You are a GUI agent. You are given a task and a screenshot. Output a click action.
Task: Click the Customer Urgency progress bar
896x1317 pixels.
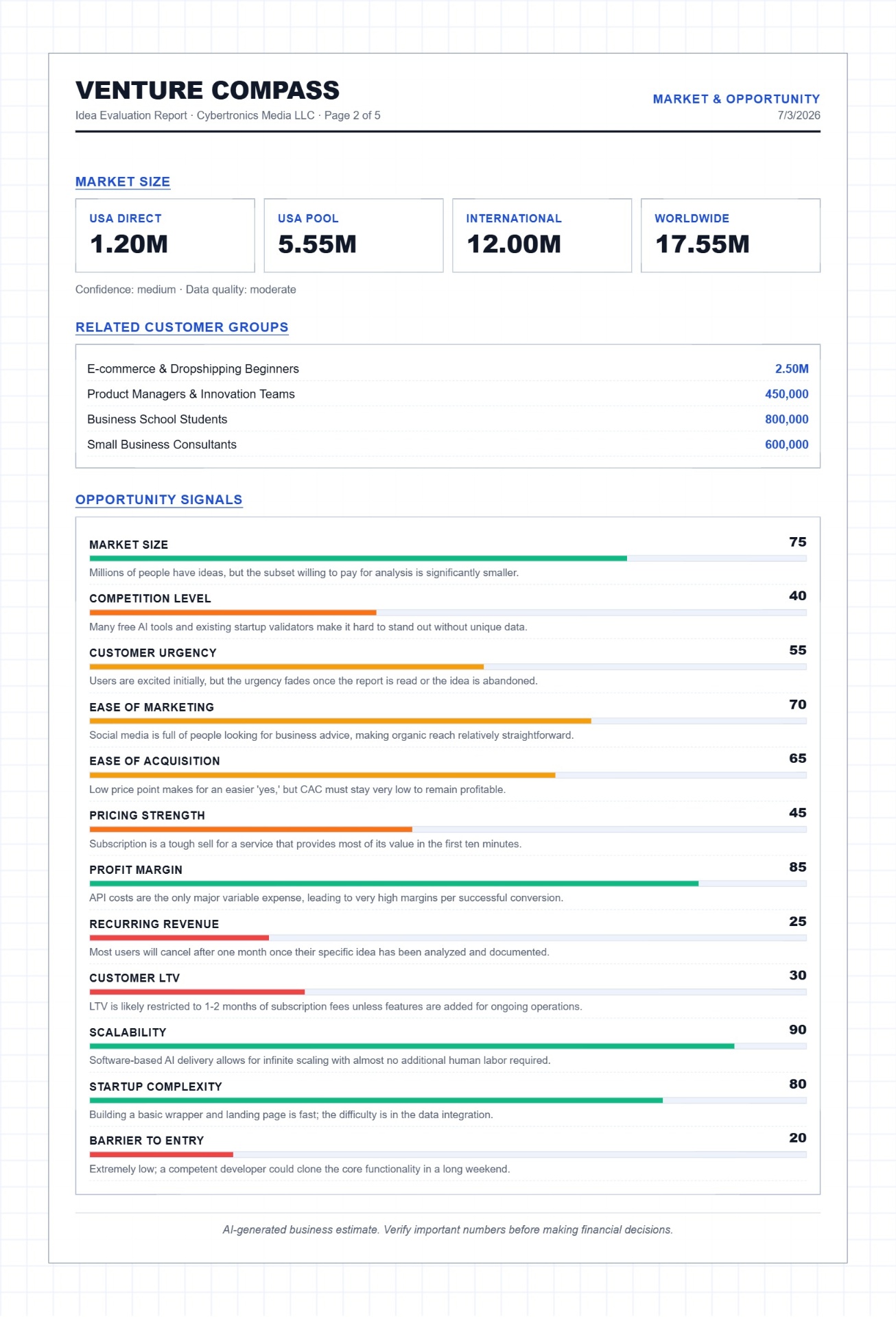click(x=448, y=667)
